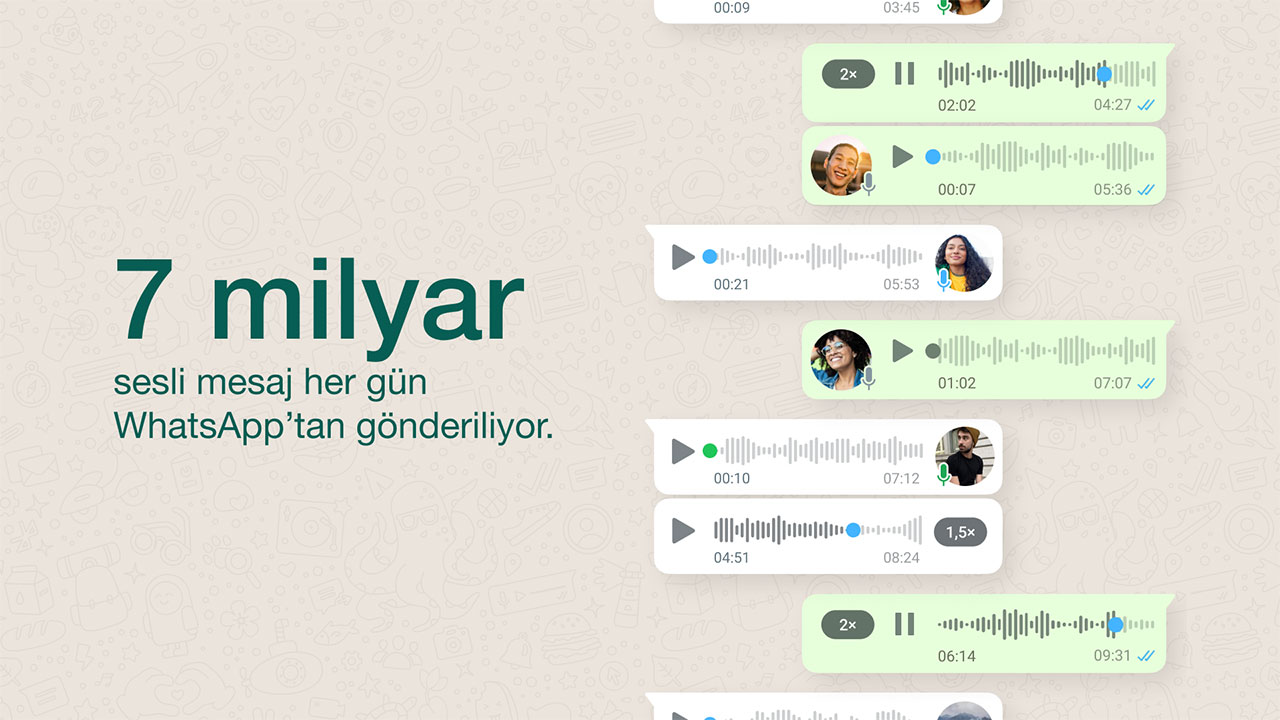Image resolution: width=1280 pixels, height=720 pixels.
Task: Click the sender avatar on the 05:36 message
Action: click(840, 165)
